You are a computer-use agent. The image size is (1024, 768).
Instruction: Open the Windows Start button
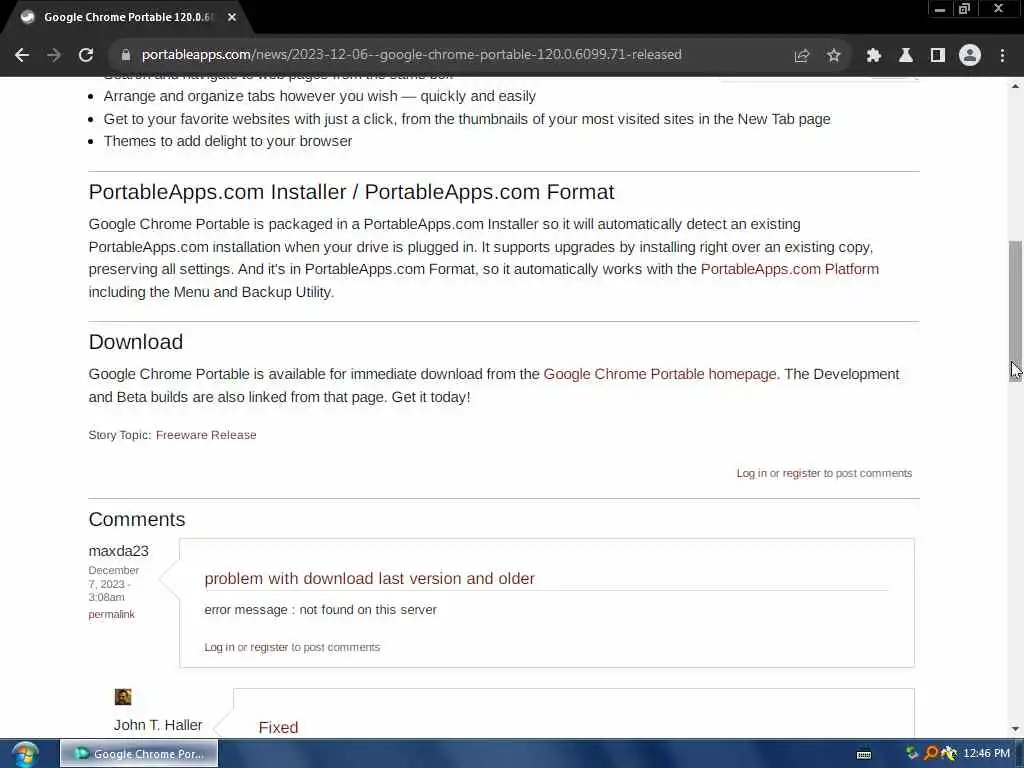pyautogui.click(x=25, y=754)
